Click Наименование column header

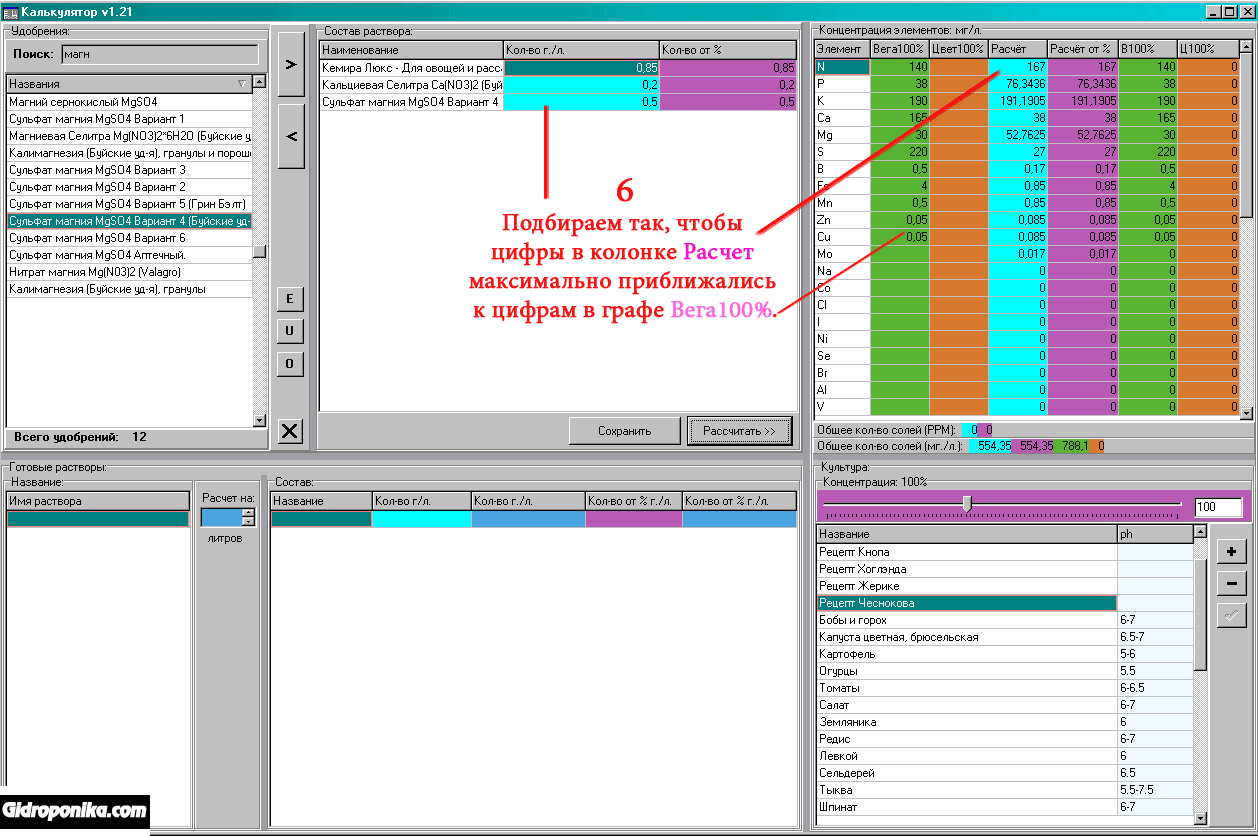click(412, 50)
